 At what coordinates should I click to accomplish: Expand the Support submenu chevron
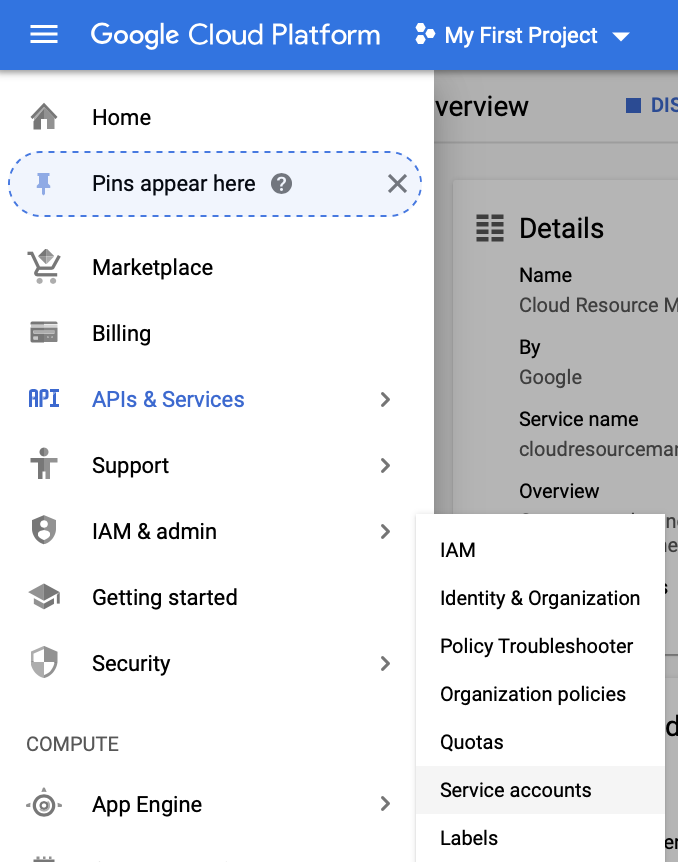pos(385,466)
